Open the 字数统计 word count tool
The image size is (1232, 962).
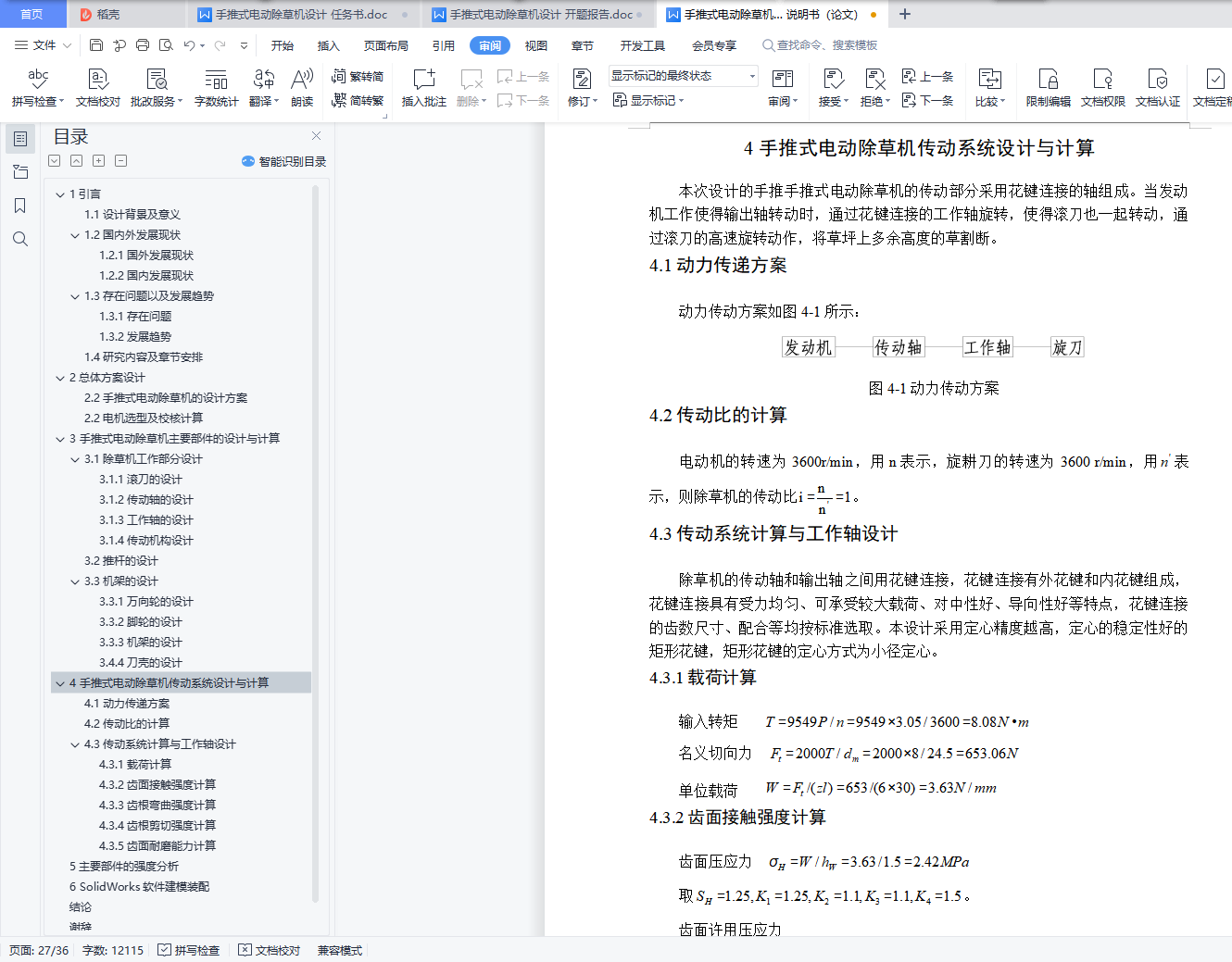click(x=216, y=88)
